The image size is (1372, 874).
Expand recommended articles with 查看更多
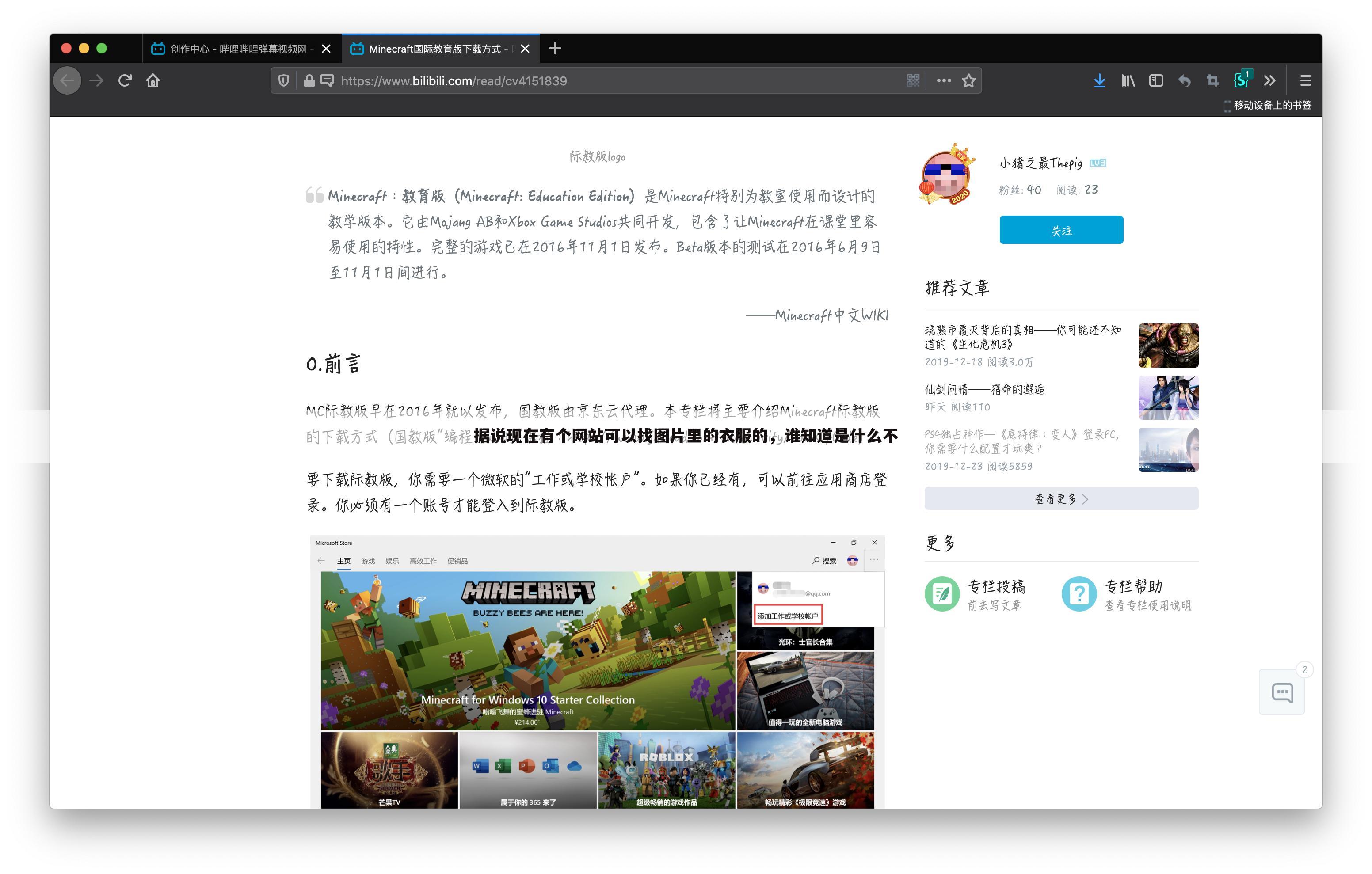(x=1061, y=498)
